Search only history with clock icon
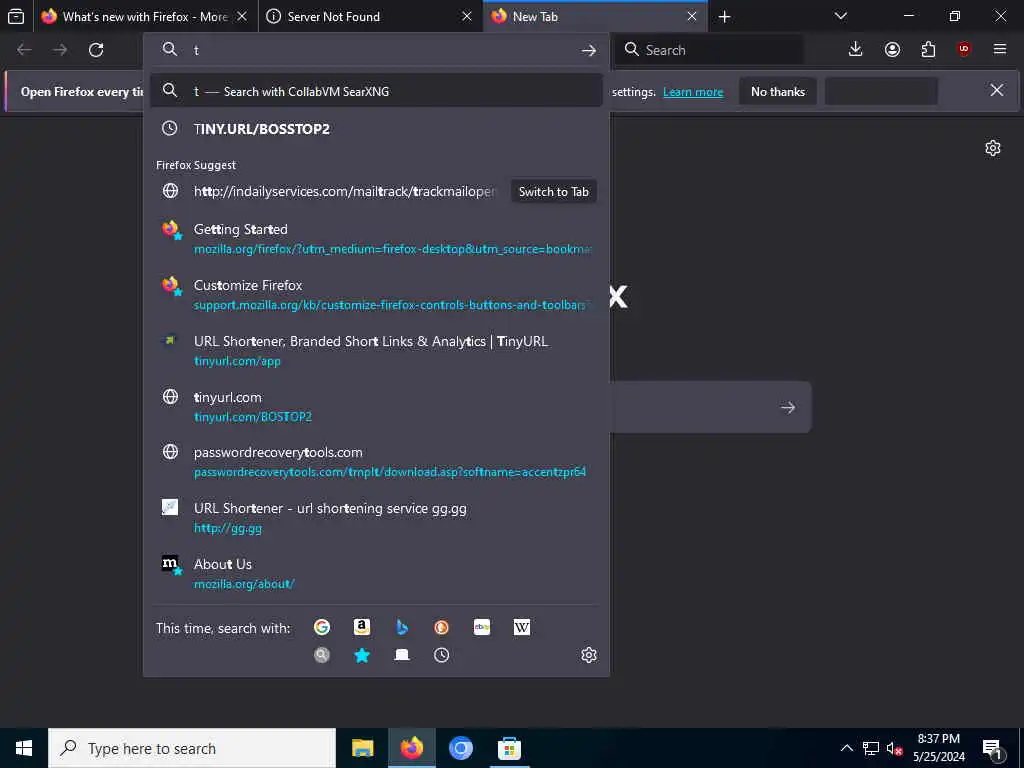1024x768 pixels. pyautogui.click(x=441, y=654)
